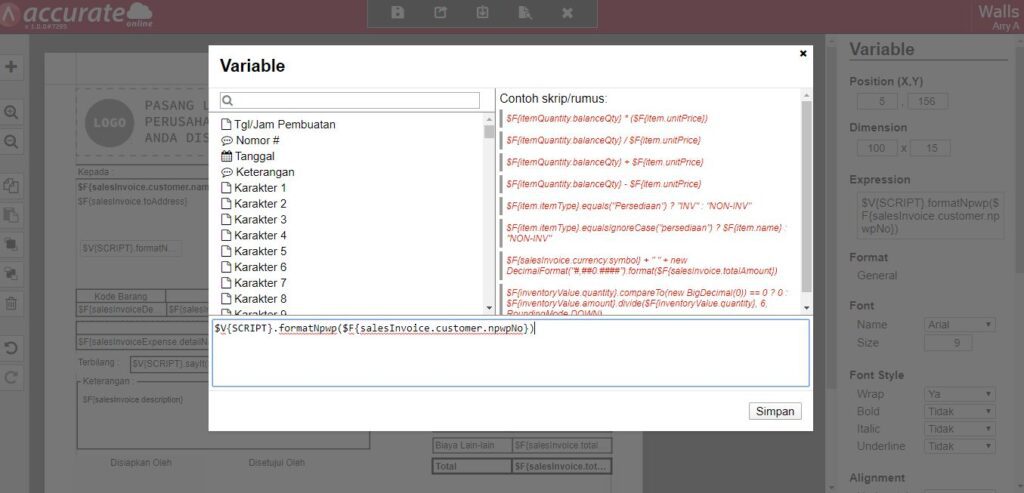Image resolution: width=1024 pixels, height=493 pixels.
Task: Click the bring to front icon
Action: (11, 244)
